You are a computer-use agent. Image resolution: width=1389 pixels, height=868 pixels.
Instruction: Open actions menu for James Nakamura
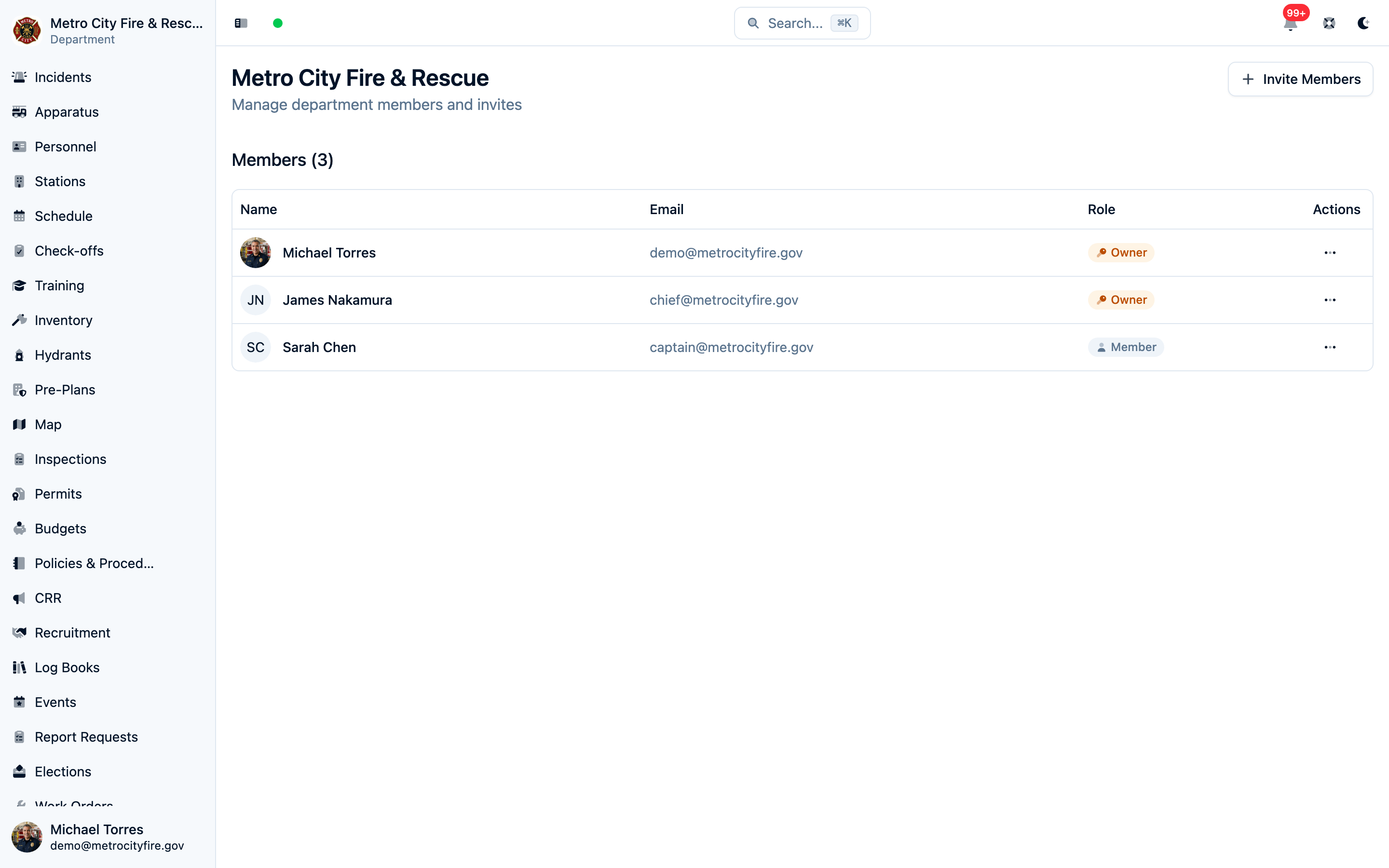(1330, 299)
